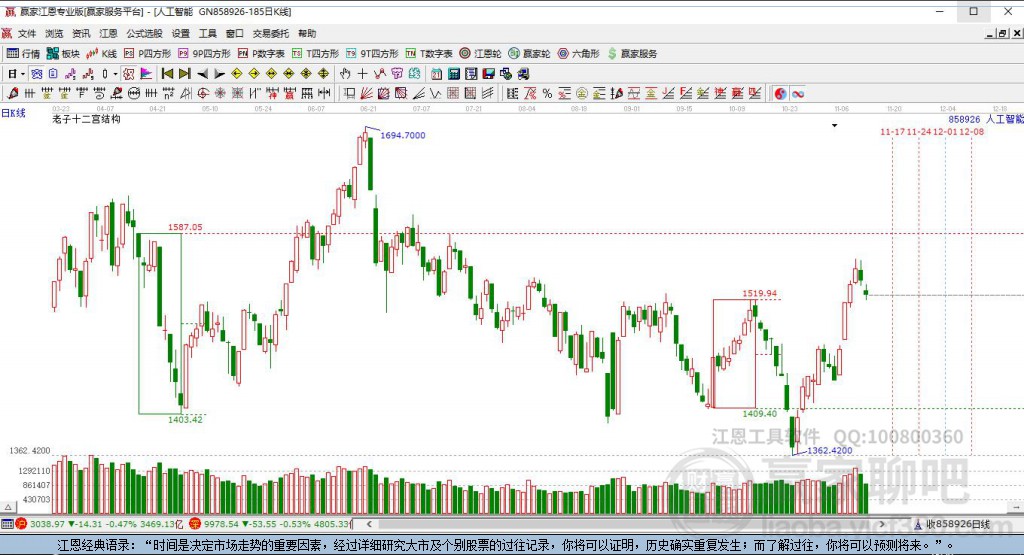Switch to the K线 chart view

102,54
